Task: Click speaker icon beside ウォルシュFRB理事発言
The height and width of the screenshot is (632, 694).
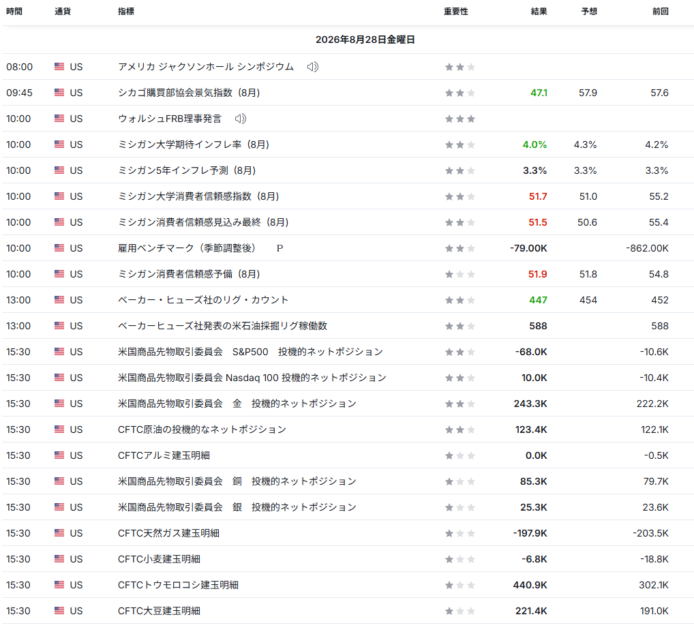Action: click(x=240, y=119)
